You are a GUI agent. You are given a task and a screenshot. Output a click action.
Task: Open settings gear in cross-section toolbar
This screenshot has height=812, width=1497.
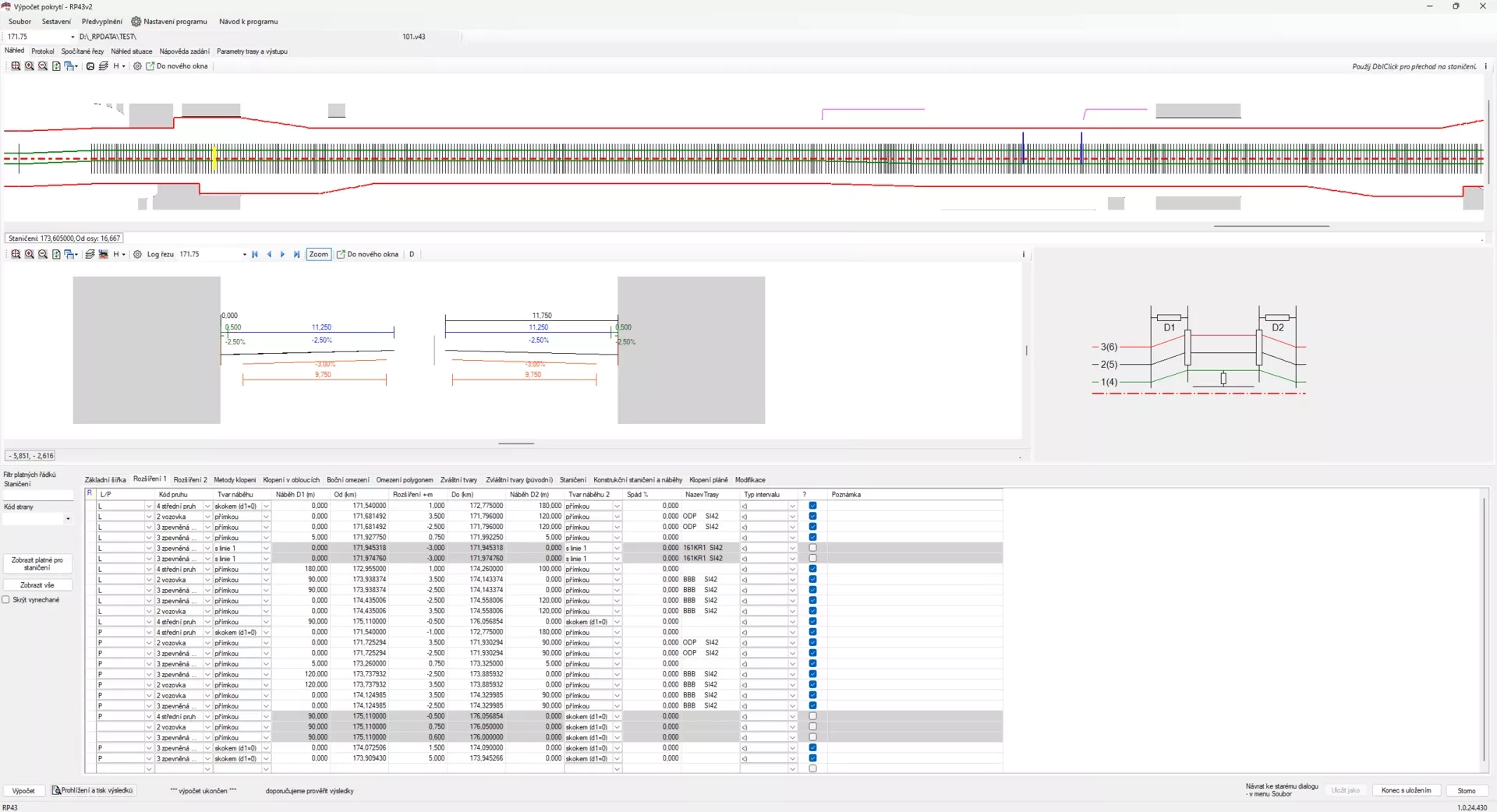pos(137,254)
